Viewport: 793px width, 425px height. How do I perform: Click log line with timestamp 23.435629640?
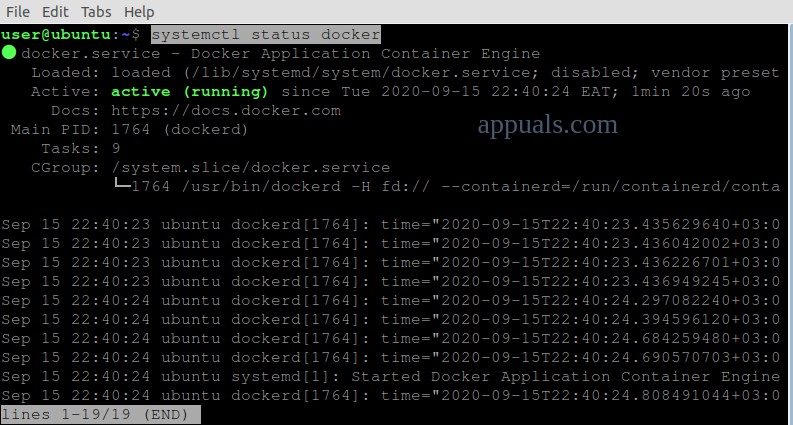coord(390,225)
